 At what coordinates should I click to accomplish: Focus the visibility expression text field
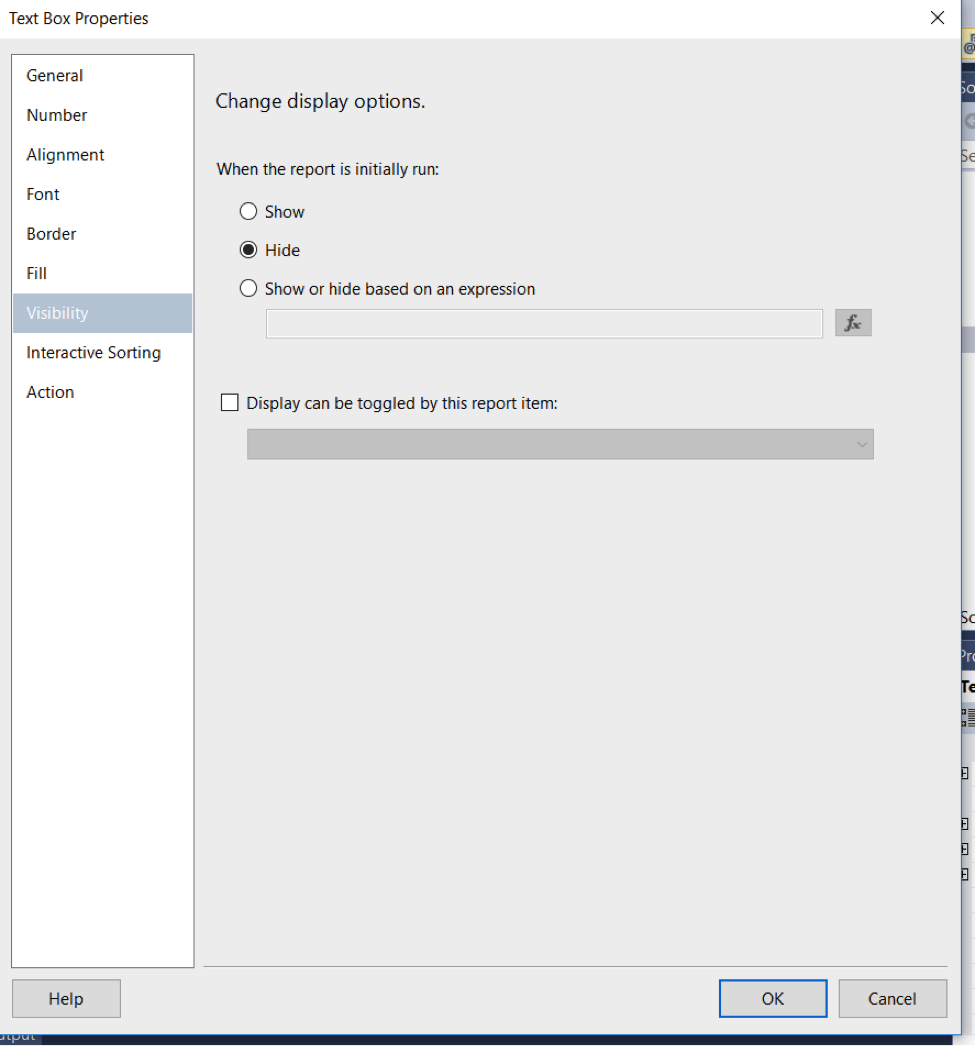click(x=544, y=324)
